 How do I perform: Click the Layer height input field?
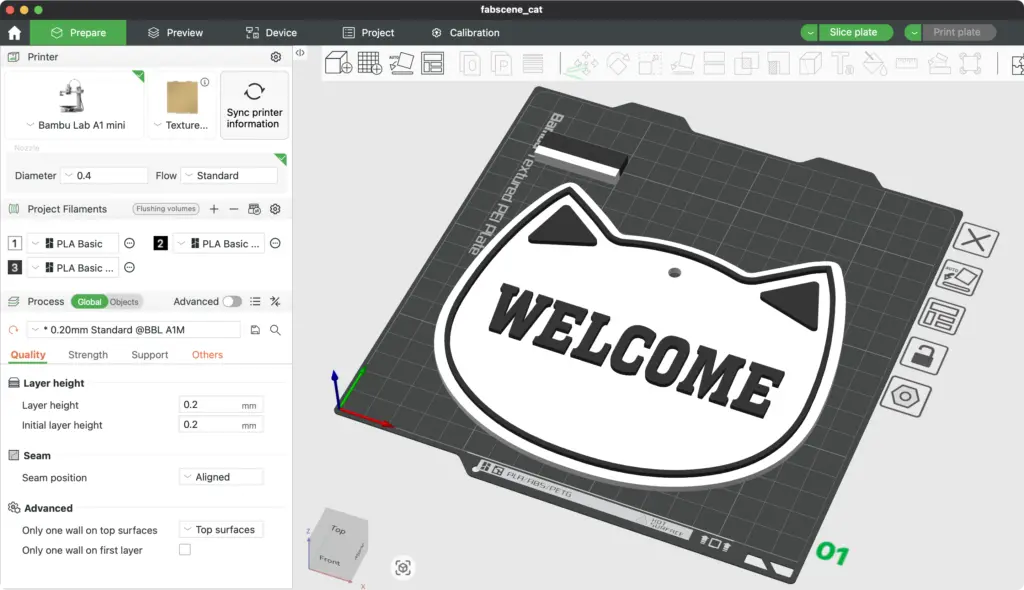click(x=221, y=405)
